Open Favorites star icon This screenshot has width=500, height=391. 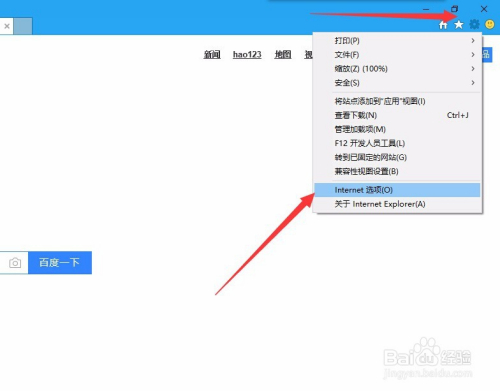pyautogui.click(x=459, y=24)
